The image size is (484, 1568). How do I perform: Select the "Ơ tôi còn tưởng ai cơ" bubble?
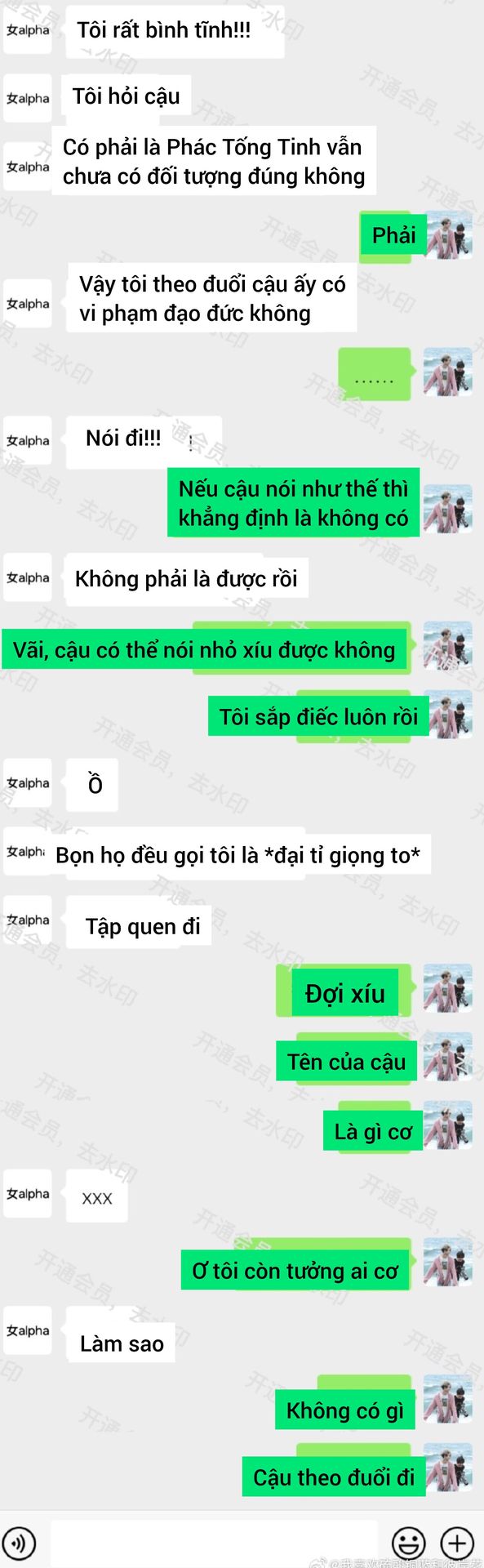(x=295, y=1270)
